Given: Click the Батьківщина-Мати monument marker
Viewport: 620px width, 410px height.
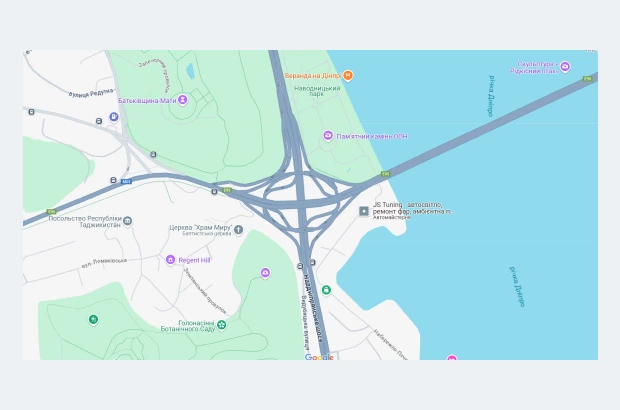Looking at the screenshot, I should pos(182,100).
